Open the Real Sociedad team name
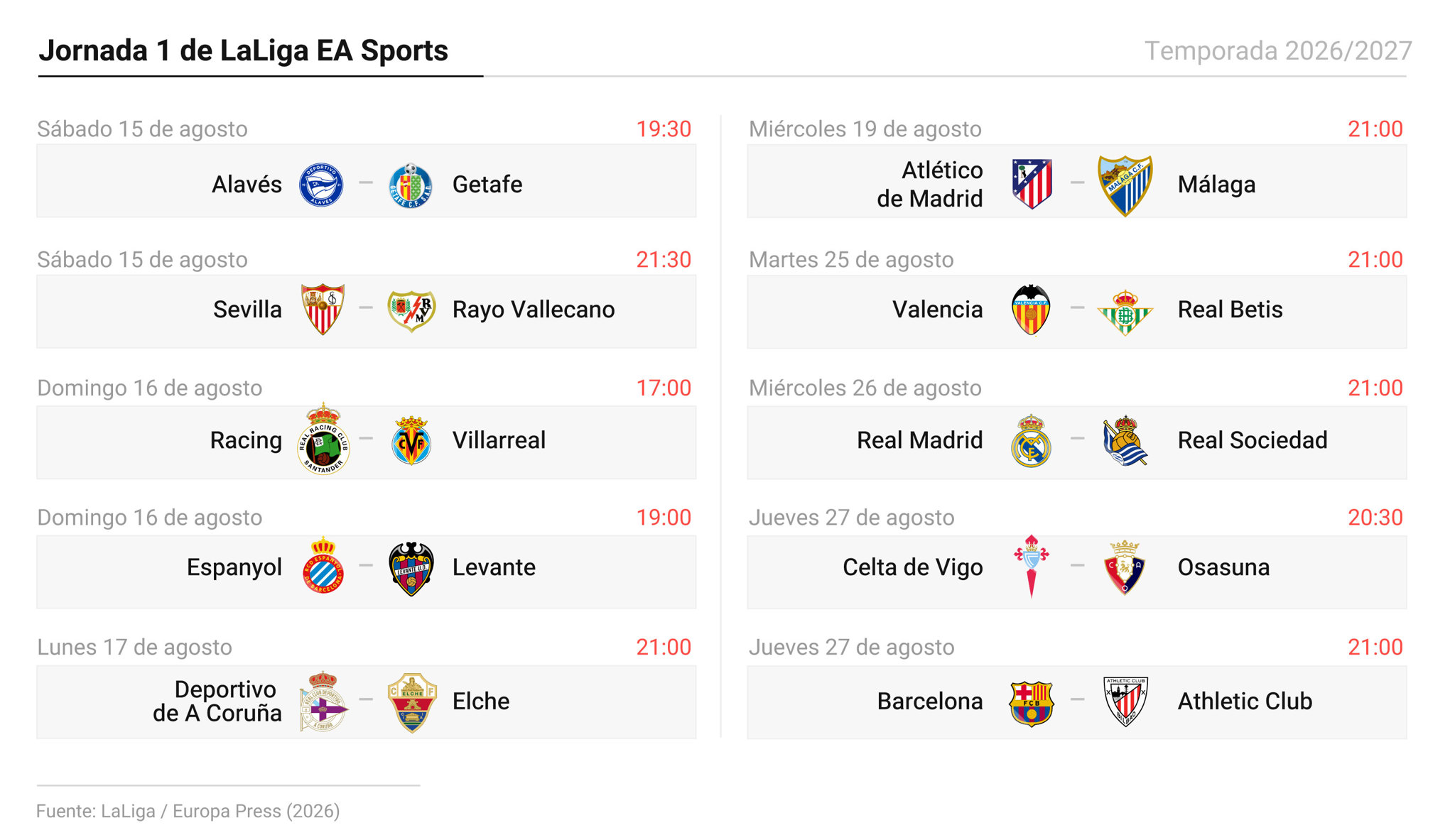Image resolution: width=1455 pixels, height=840 pixels. point(1253,440)
